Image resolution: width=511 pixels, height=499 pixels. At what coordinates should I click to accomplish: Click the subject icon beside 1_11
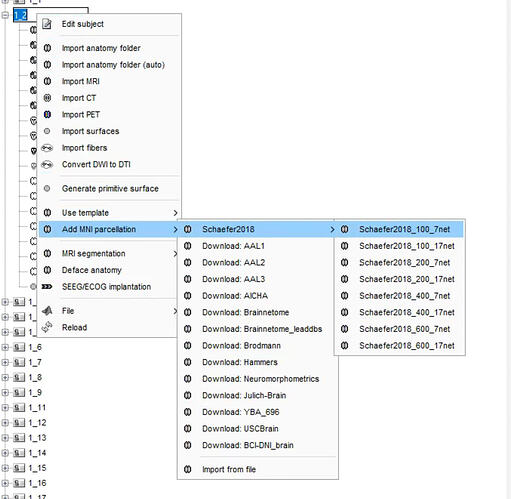click(19, 408)
